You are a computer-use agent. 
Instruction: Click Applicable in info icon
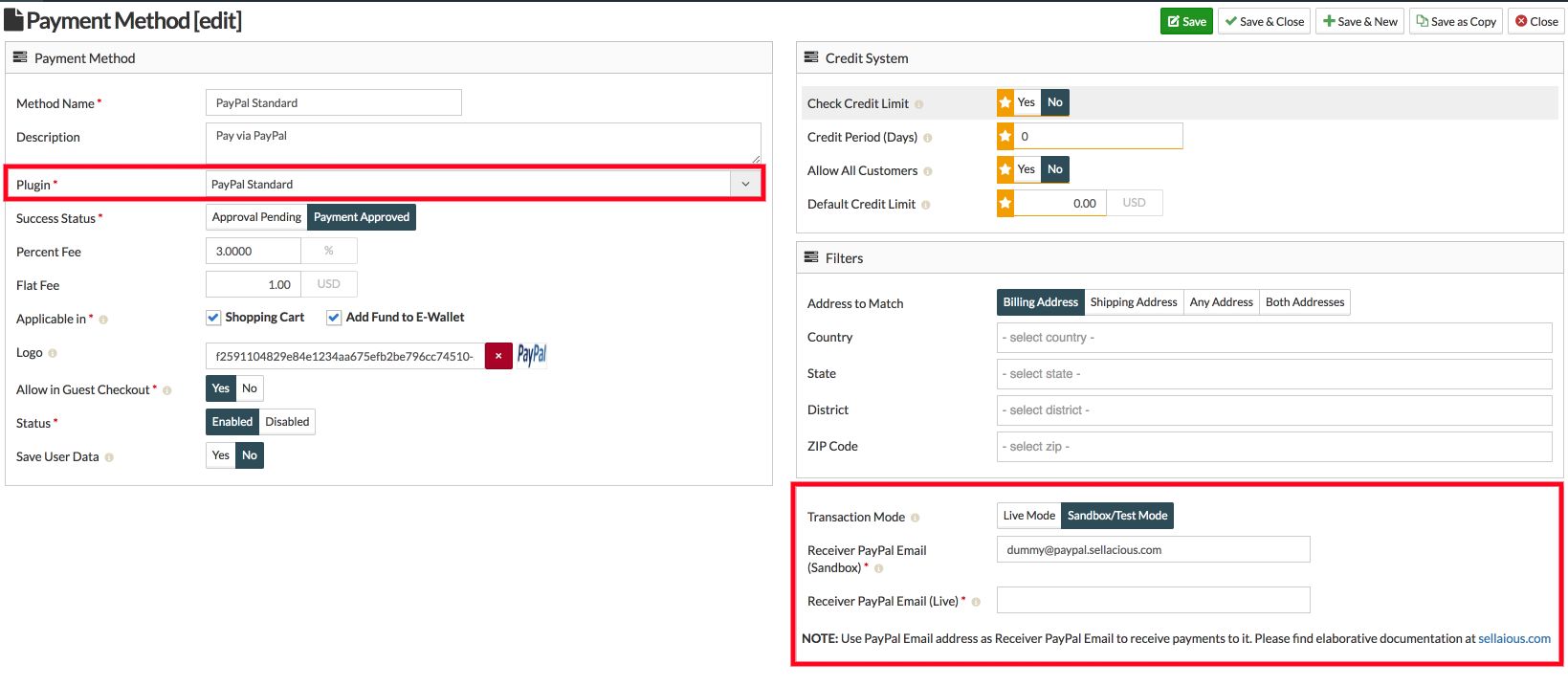[x=103, y=320]
